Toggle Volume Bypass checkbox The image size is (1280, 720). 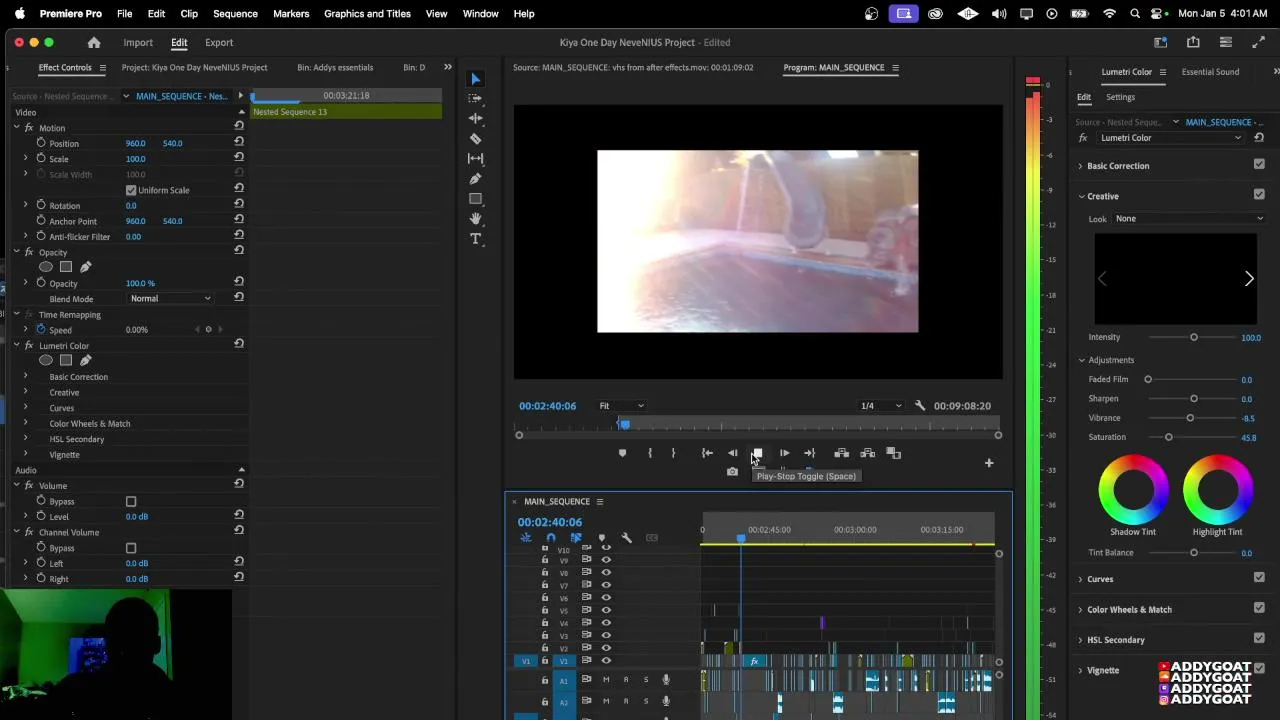click(131, 502)
